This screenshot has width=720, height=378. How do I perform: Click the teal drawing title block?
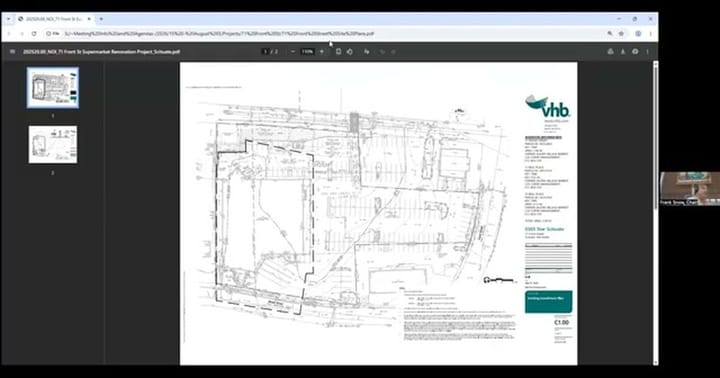pyautogui.click(x=548, y=302)
